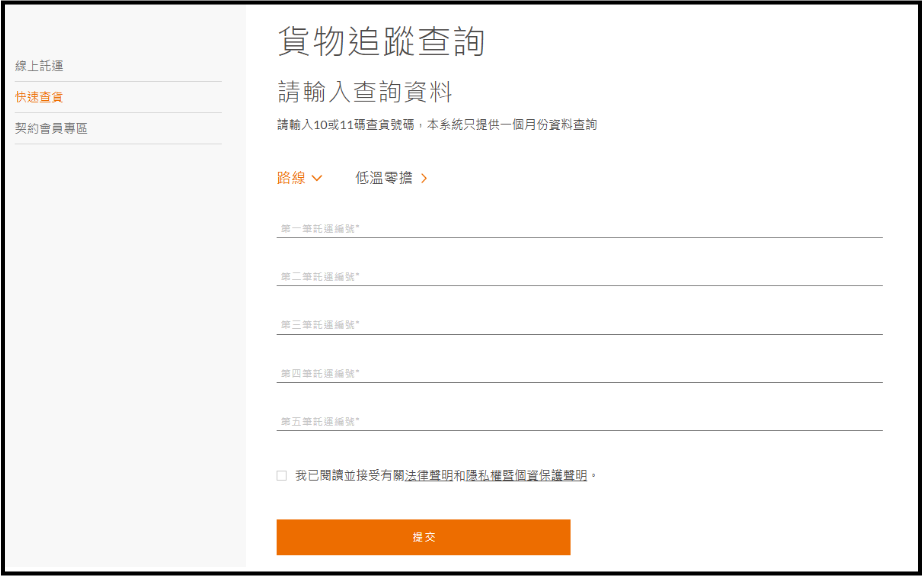Go to 契約會員專區 in the sidebar

click(51, 128)
